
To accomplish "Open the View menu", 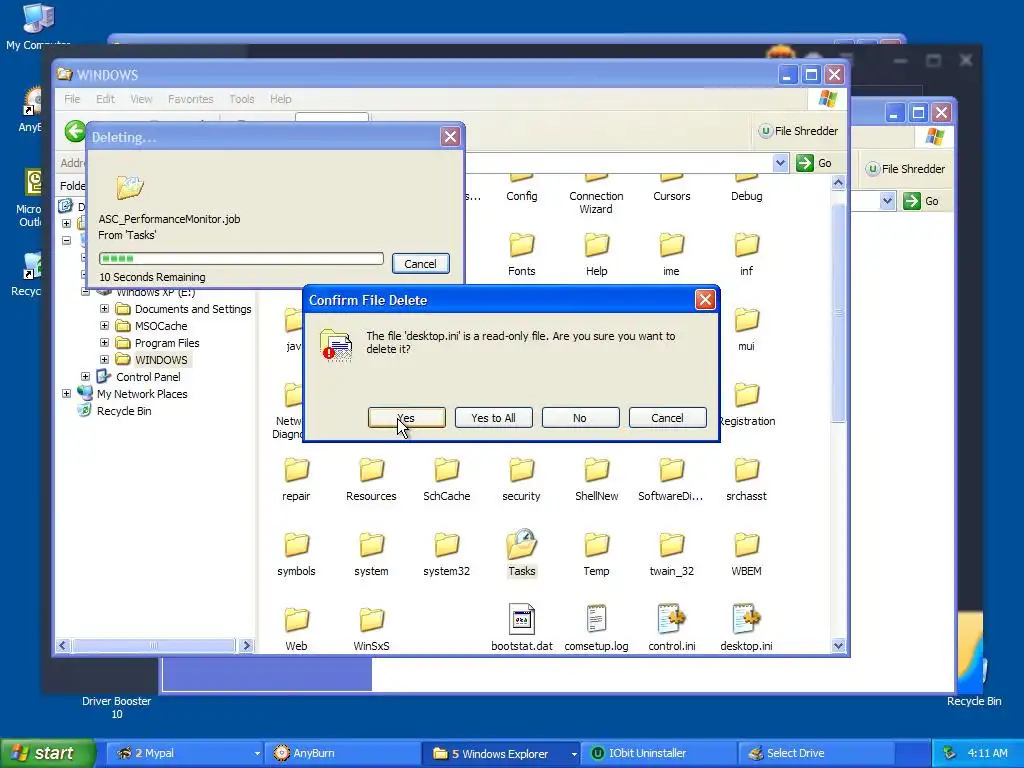I will (x=141, y=99).
